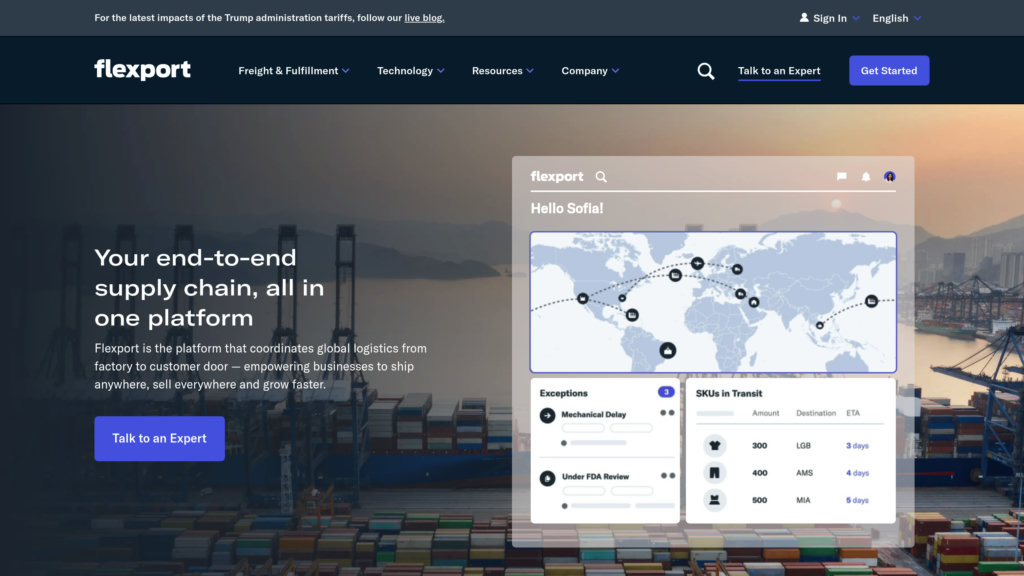Click the Get Started button
1024x576 pixels.
click(x=888, y=70)
